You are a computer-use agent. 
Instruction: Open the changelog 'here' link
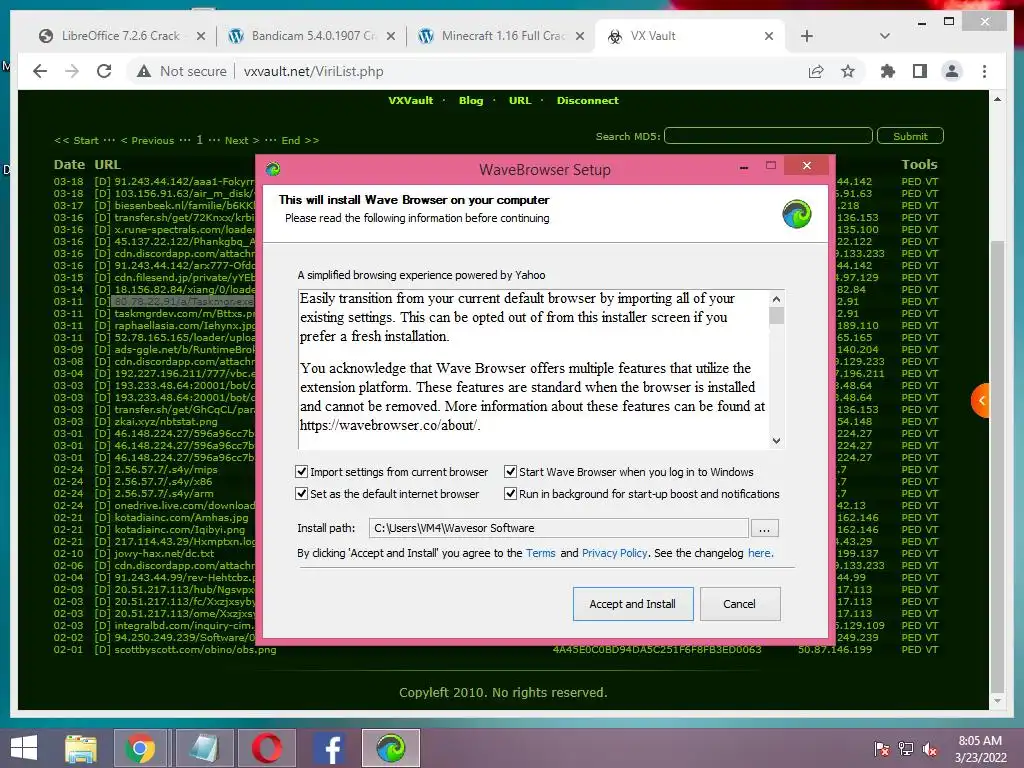pyautogui.click(x=760, y=553)
